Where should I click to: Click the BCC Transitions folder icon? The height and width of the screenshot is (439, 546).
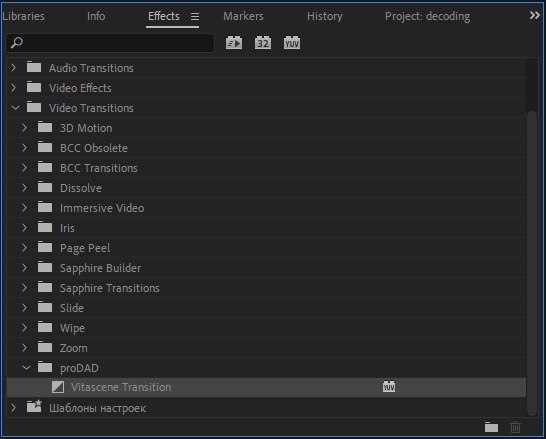[x=45, y=167]
